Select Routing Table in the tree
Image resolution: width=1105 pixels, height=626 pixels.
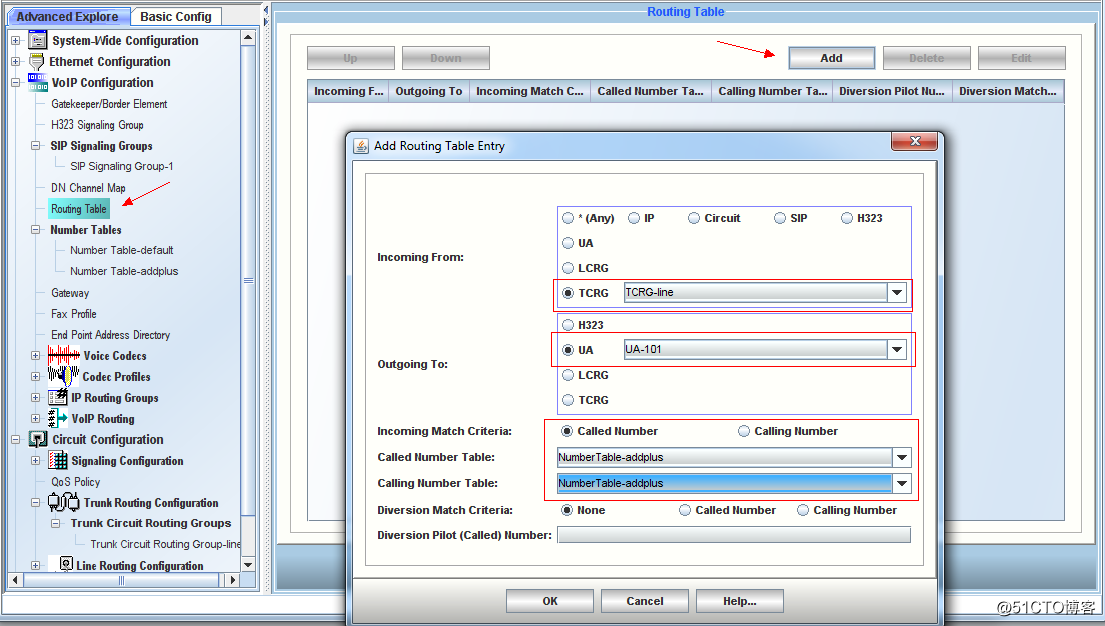click(78, 209)
